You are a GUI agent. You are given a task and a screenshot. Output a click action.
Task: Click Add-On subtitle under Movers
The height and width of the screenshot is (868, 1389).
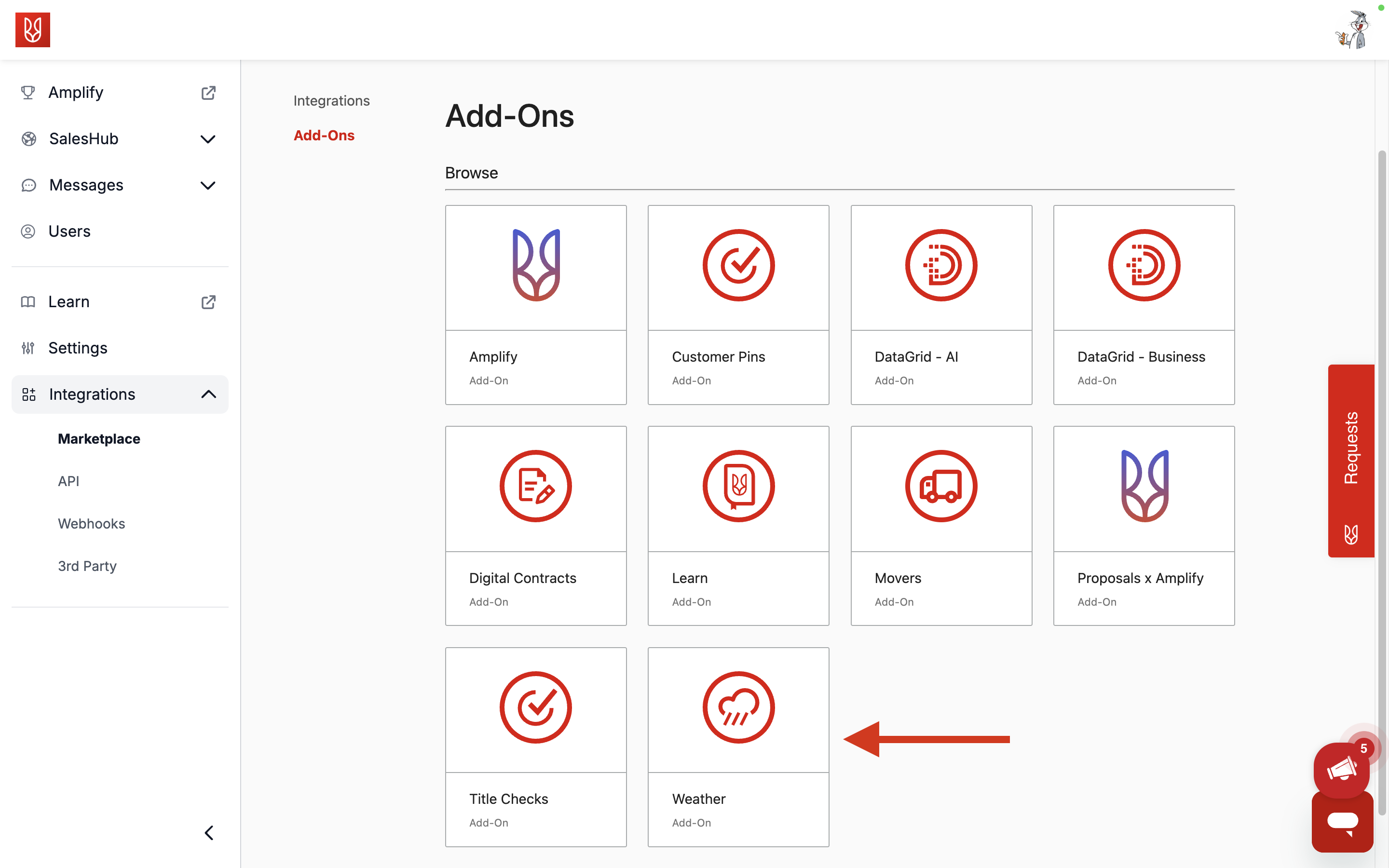pos(894,602)
